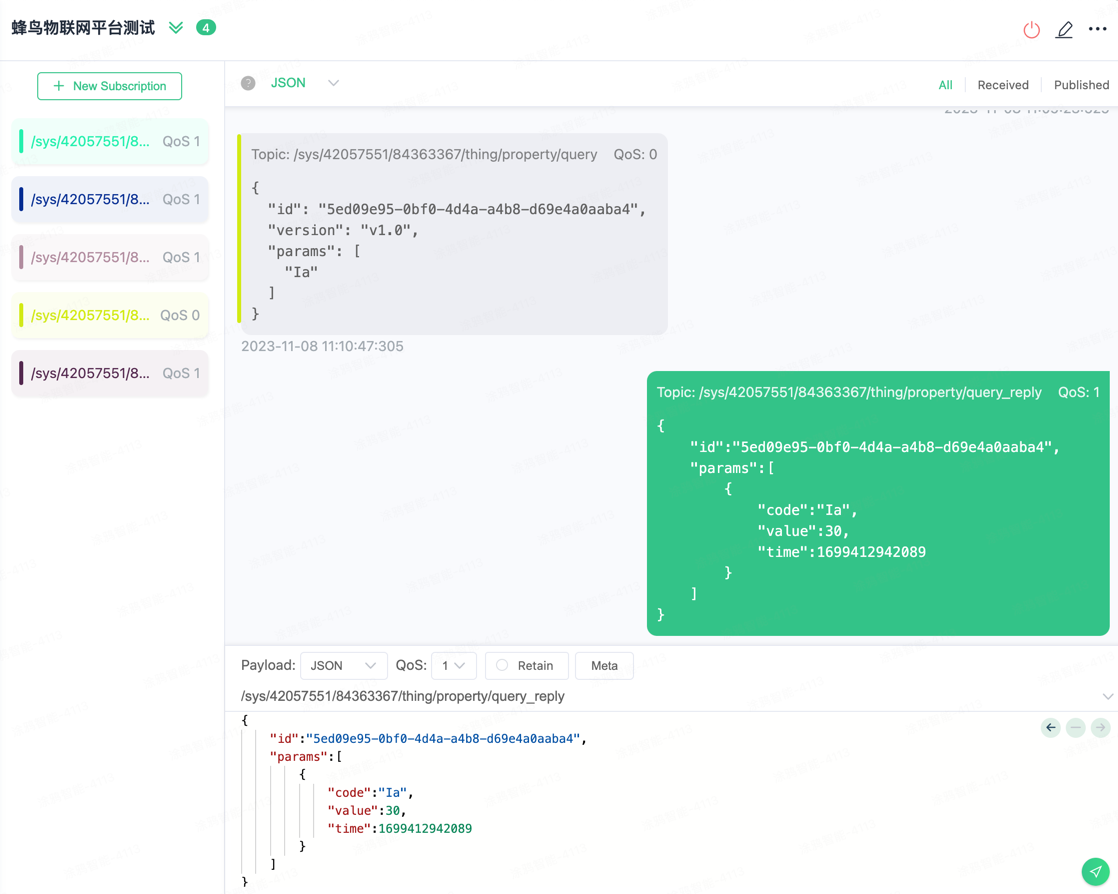The height and width of the screenshot is (894, 1118).
Task: Click the timestamp 2023-11-08 11:10:47:305
Action: [322, 346]
